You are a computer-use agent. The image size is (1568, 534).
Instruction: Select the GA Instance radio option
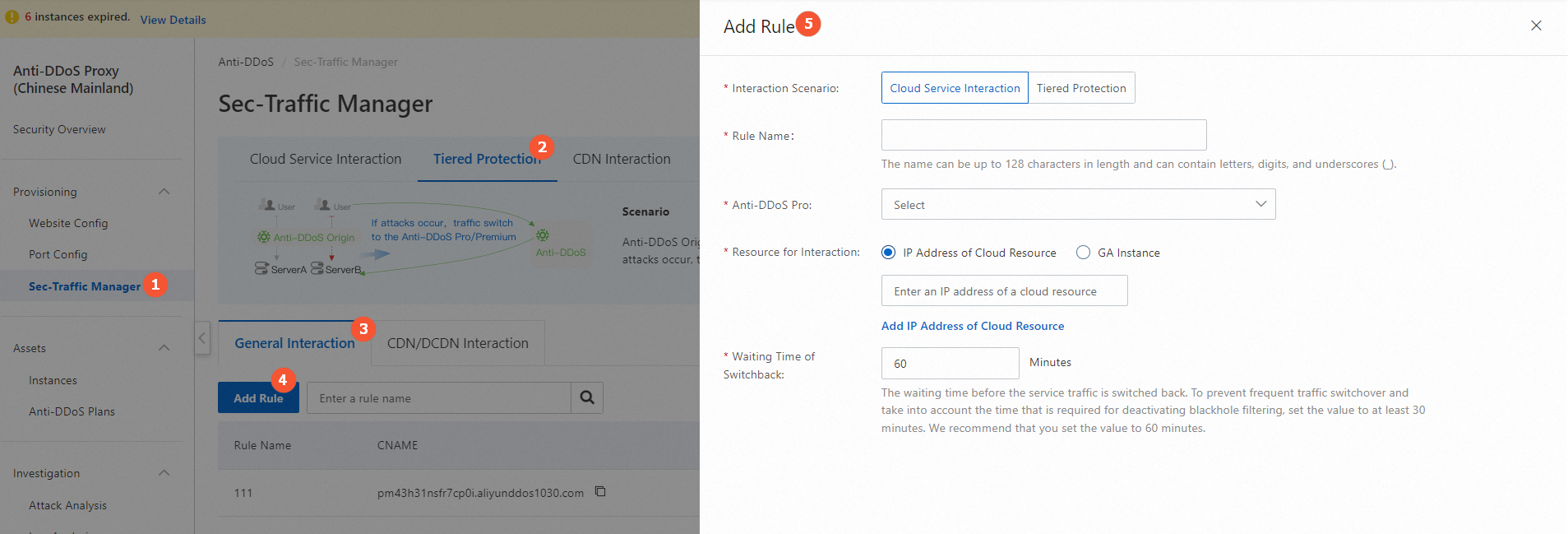tap(1084, 253)
